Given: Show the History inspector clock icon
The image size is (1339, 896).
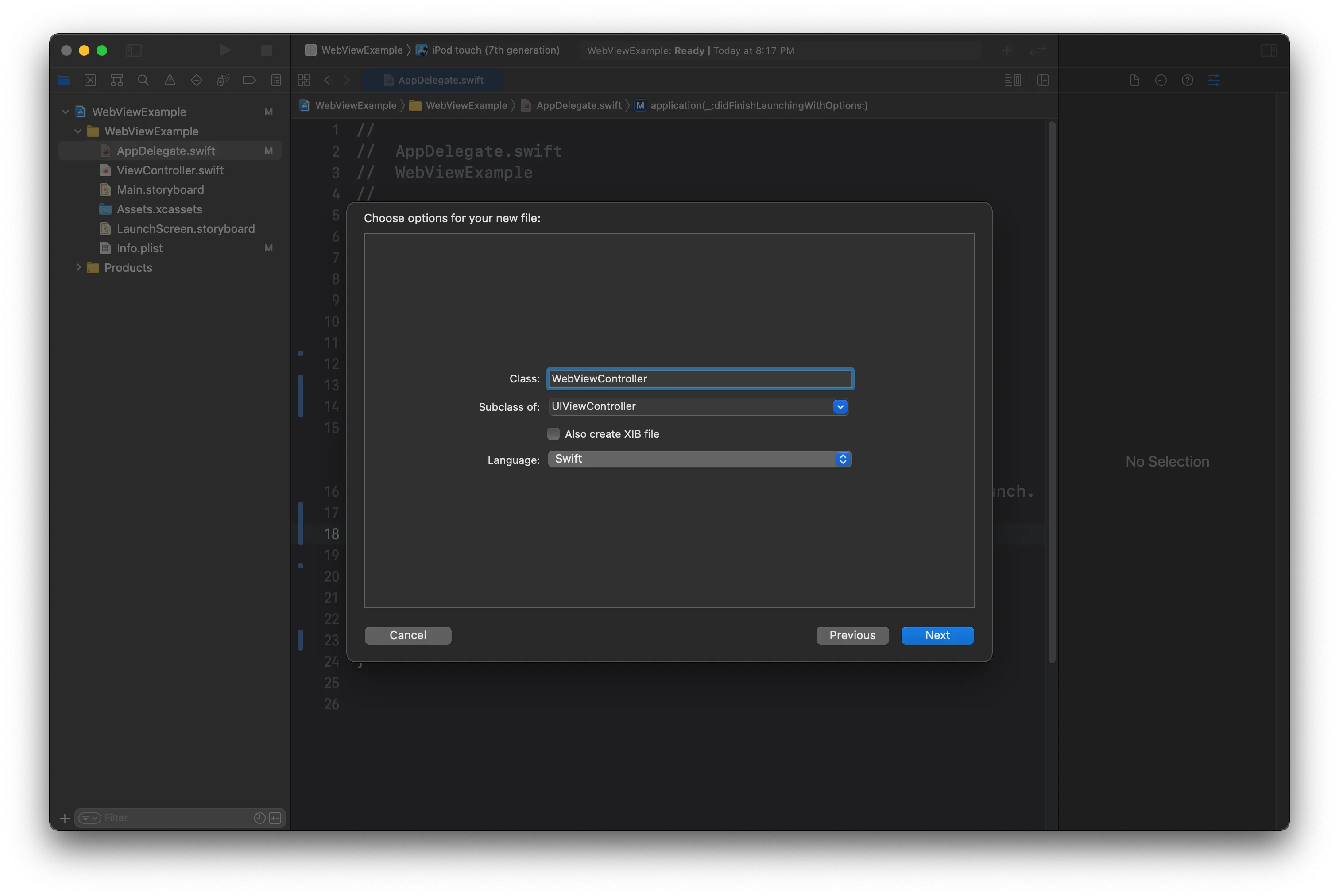Looking at the screenshot, I should (x=1161, y=81).
